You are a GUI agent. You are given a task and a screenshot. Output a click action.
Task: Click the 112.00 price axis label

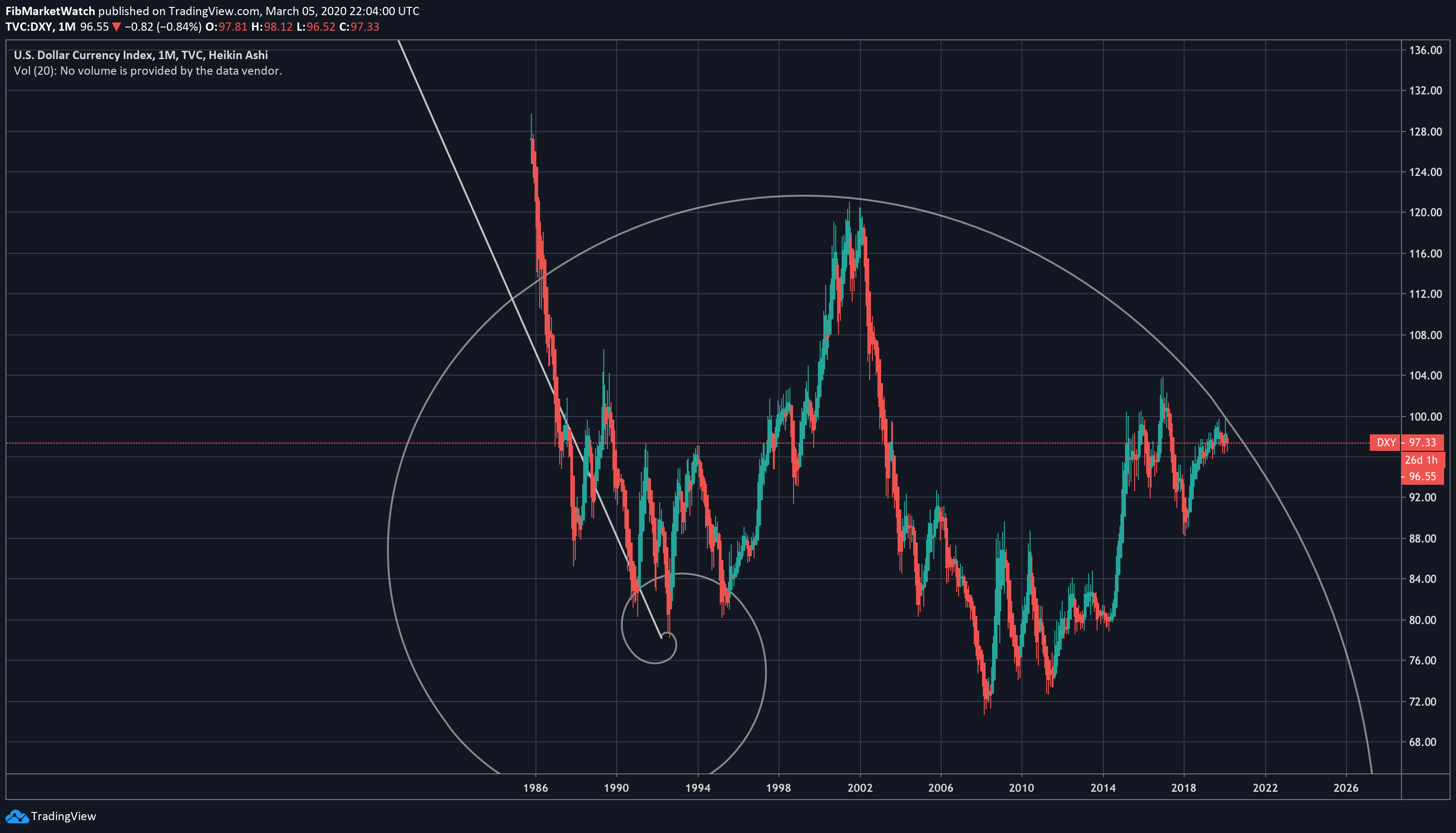point(1425,294)
